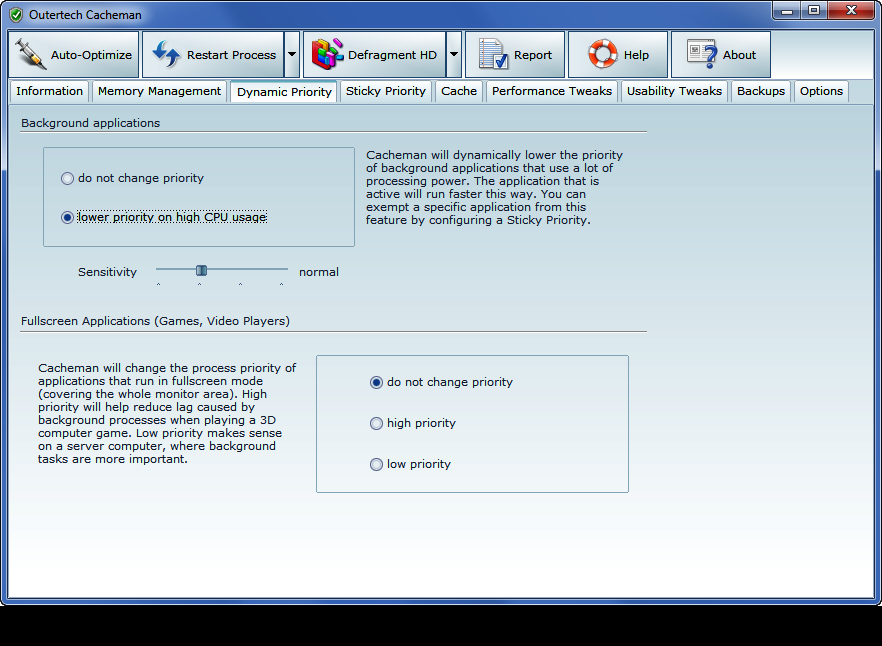This screenshot has width=882, height=646.
Task: Close the Cacheman window
Action: pyautogui.click(x=852, y=10)
